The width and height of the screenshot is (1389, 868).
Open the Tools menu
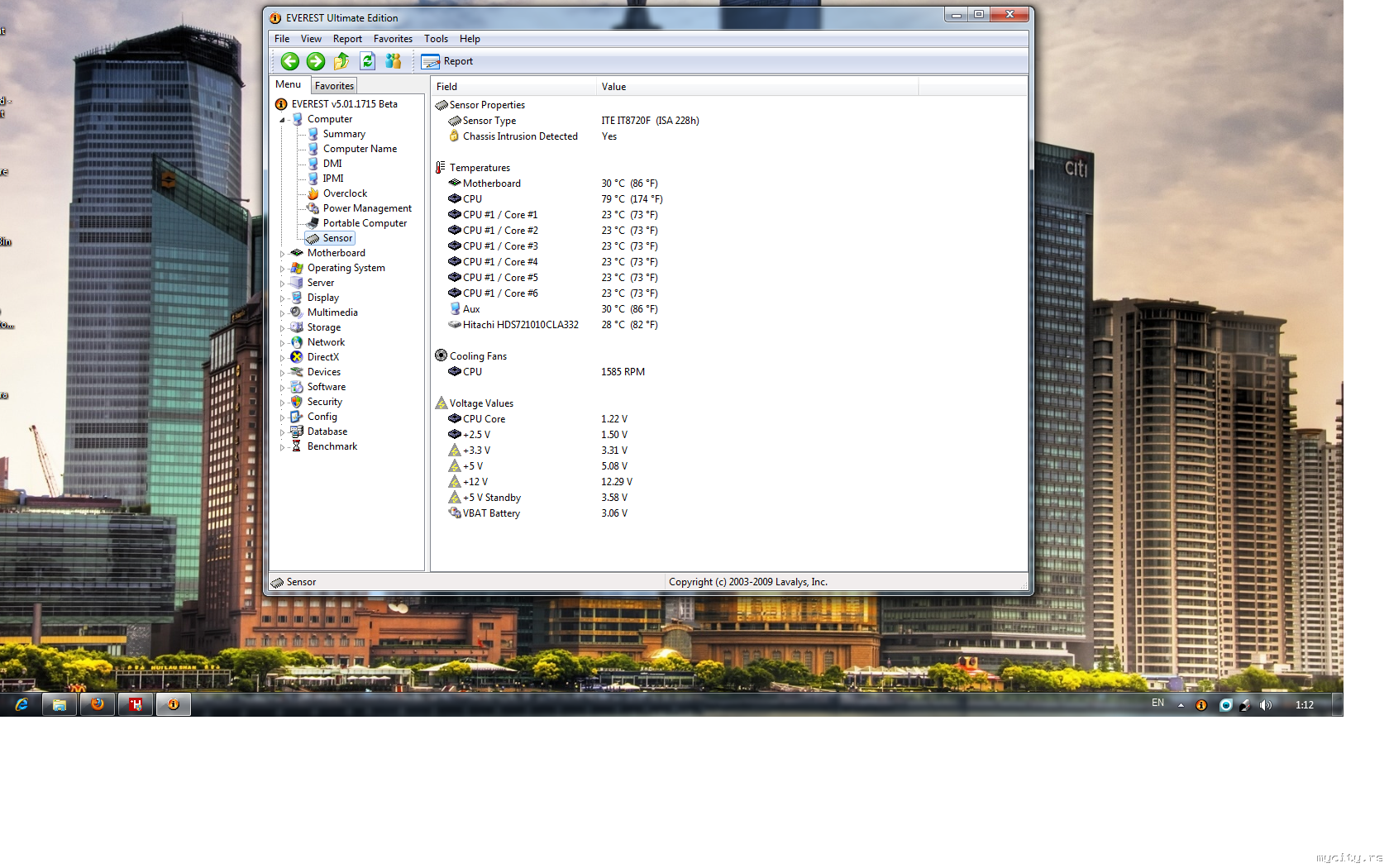tap(436, 39)
